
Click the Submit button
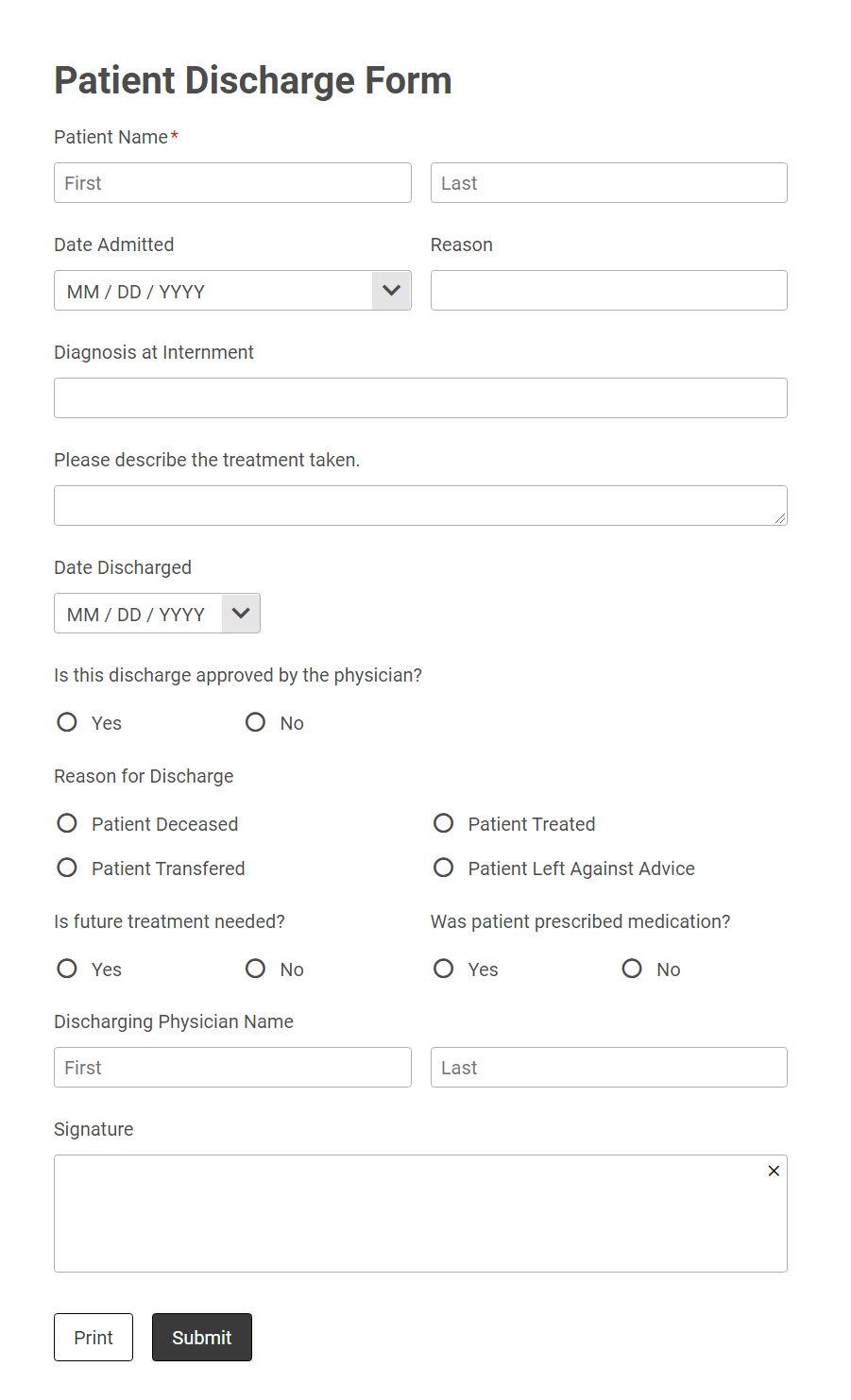click(201, 1337)
